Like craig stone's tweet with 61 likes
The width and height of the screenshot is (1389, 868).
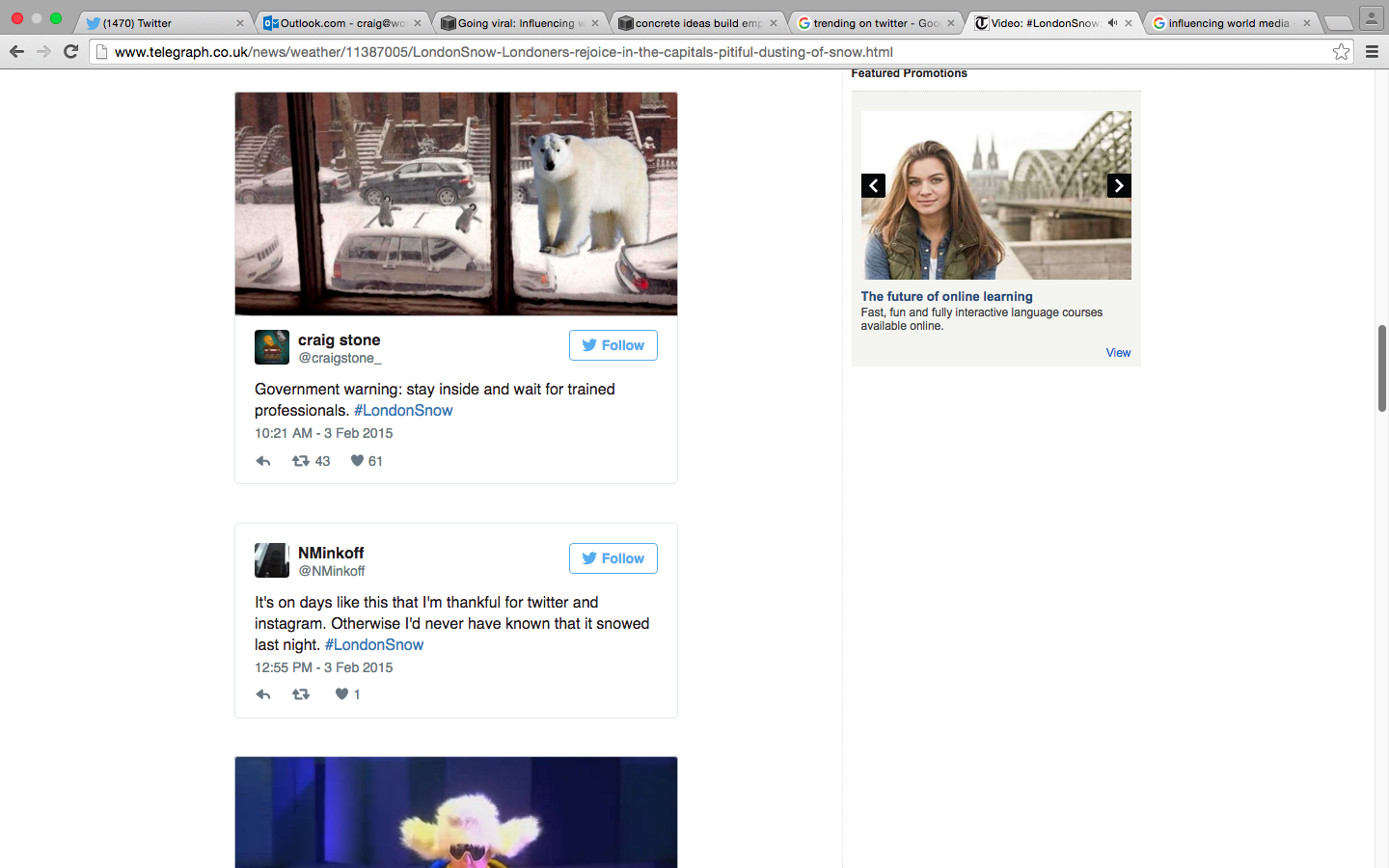tap(357, 461)
